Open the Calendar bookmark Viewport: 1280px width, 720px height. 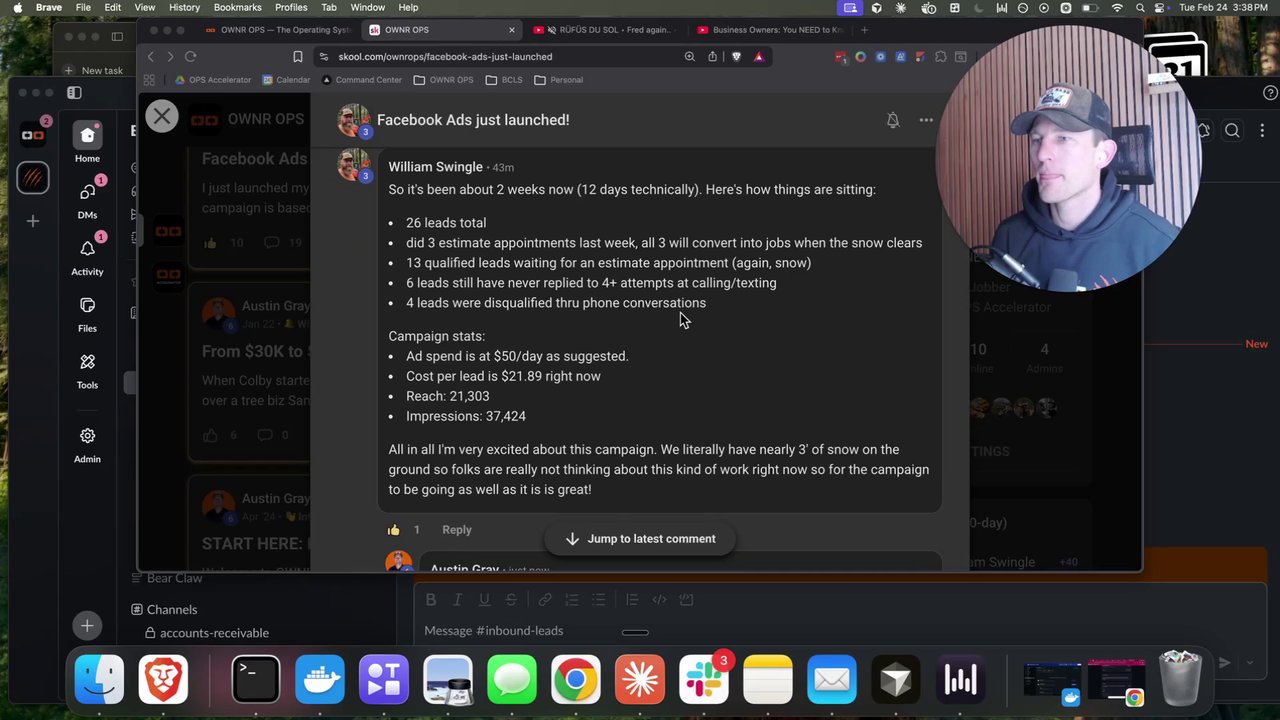point(286,80)
